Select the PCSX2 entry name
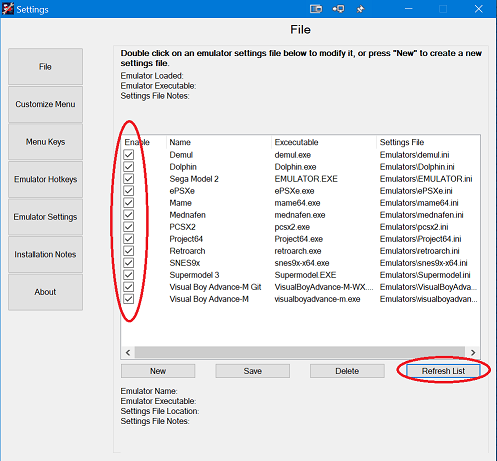This screenshot has height=461, width=497. tap(182, 227)
